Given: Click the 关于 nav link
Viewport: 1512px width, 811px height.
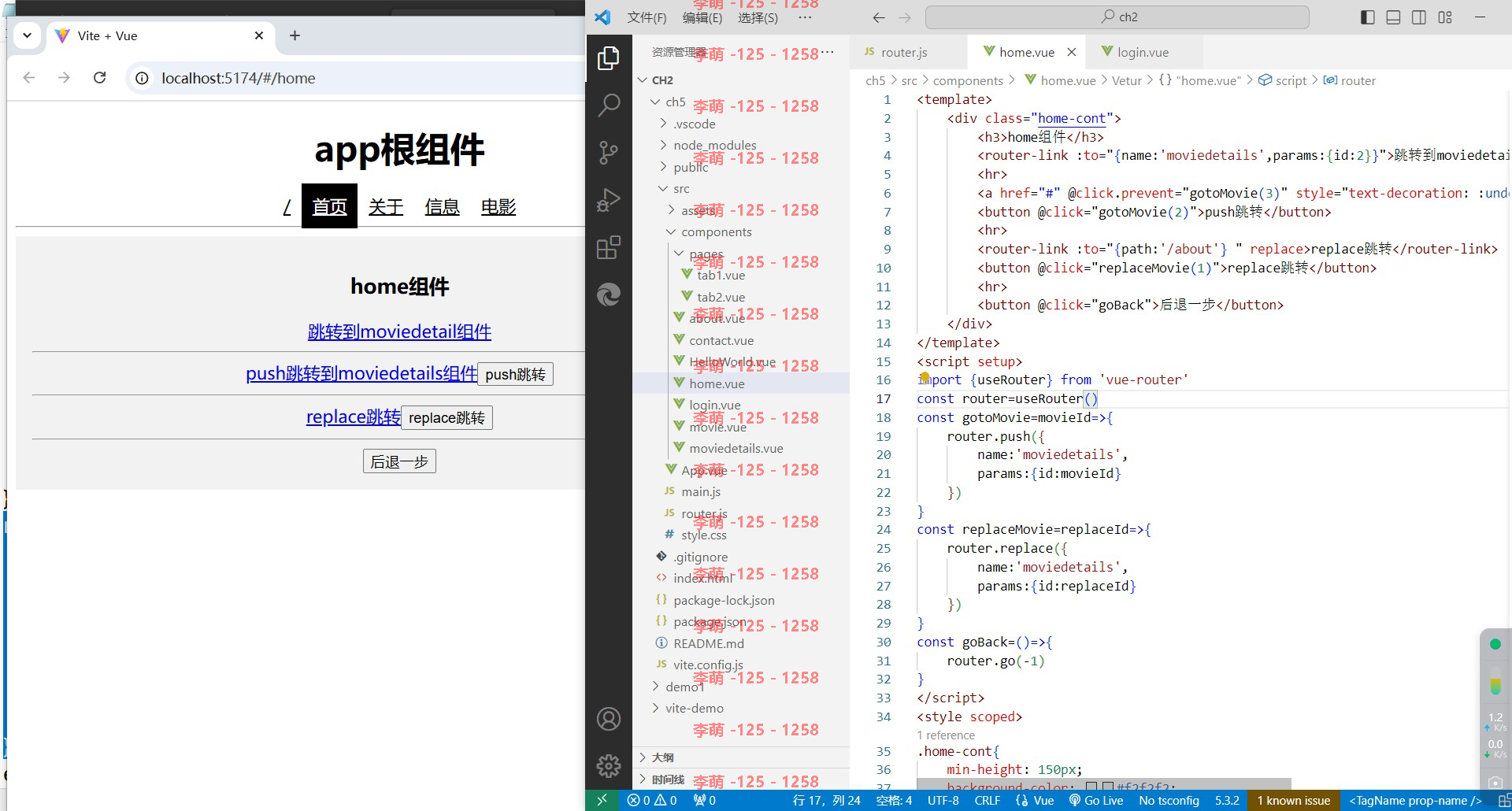Looking at the screenshot, I should tap(386, 207).
